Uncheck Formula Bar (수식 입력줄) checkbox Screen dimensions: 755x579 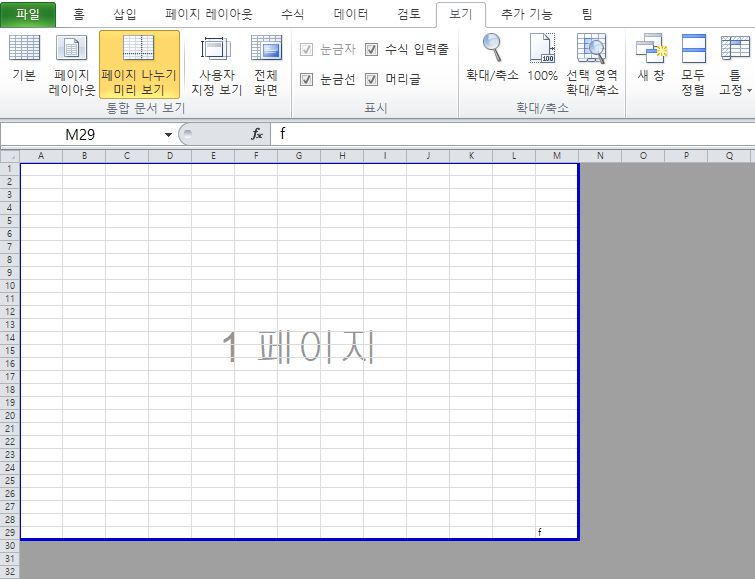click(x=371, y=49)
